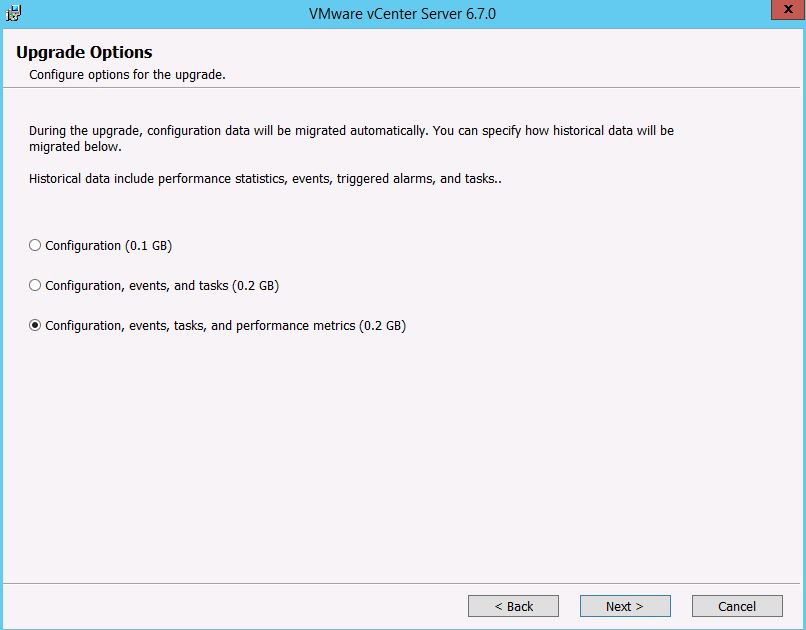Choose the Configuration, events, and tasks radio option
This screenshot has height=630, width=806.
tap(36, 285)
